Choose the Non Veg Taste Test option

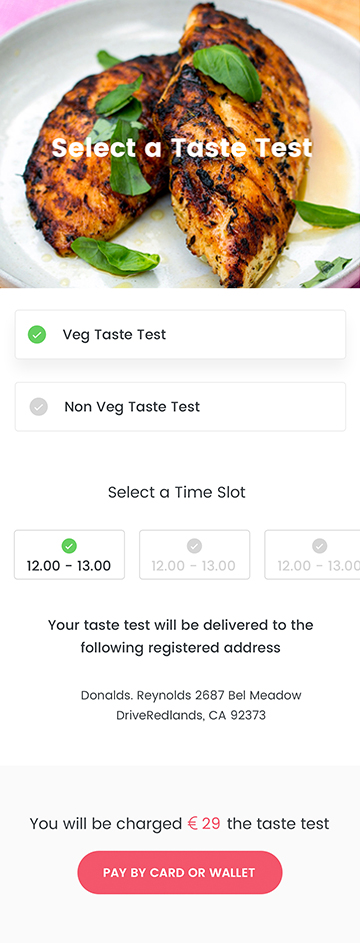coord(180,407)
